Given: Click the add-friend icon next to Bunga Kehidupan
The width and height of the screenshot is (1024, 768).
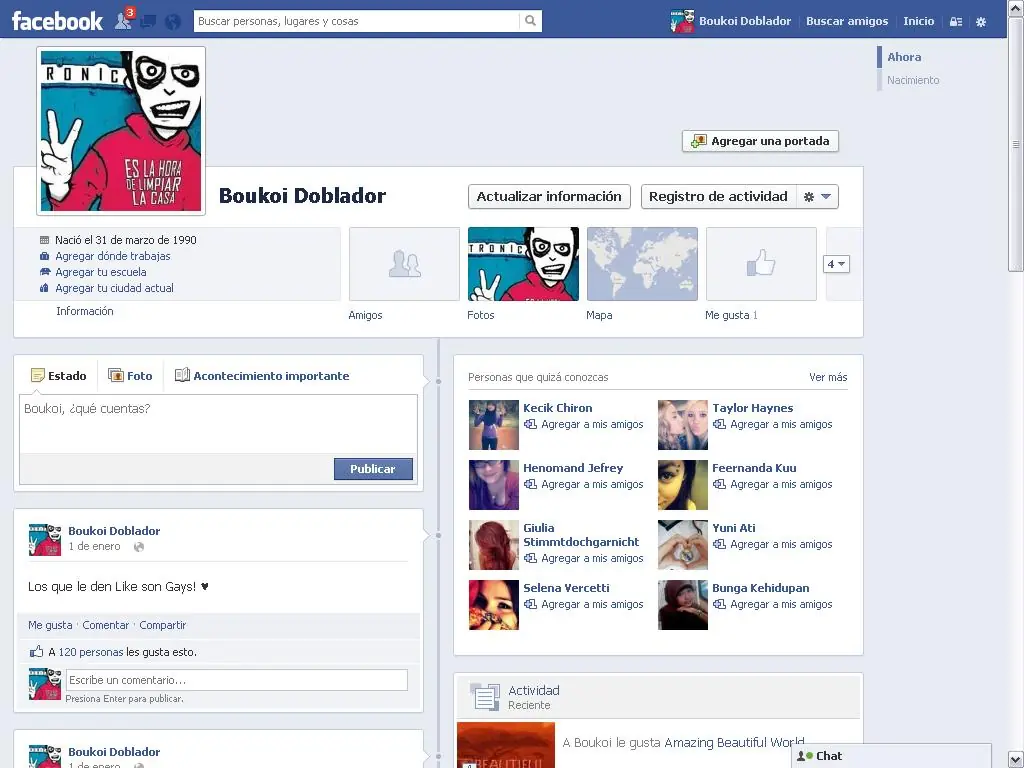Looking at the screenshot, I should (x=719, y=605).
